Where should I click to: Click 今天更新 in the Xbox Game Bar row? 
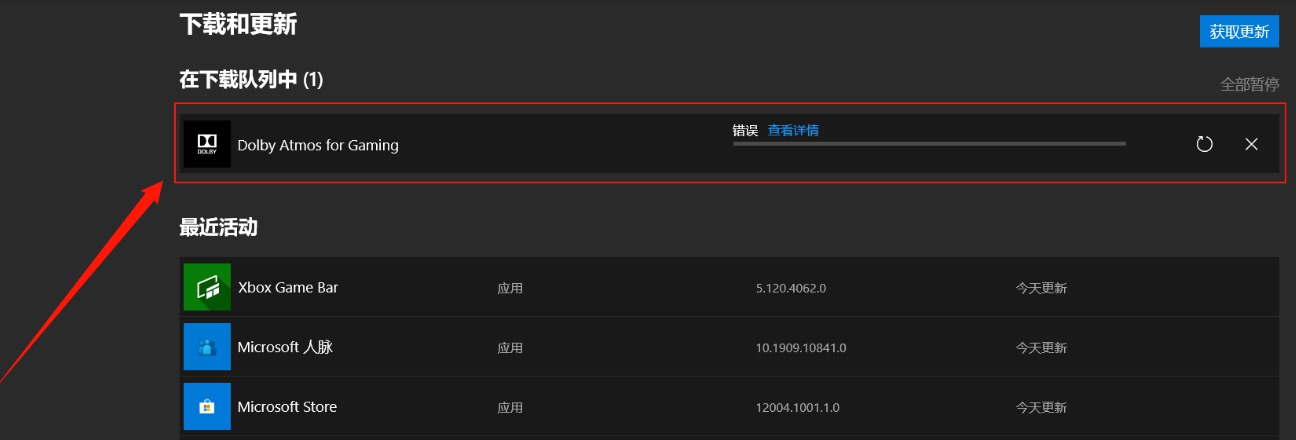(x=1041, y=288)
